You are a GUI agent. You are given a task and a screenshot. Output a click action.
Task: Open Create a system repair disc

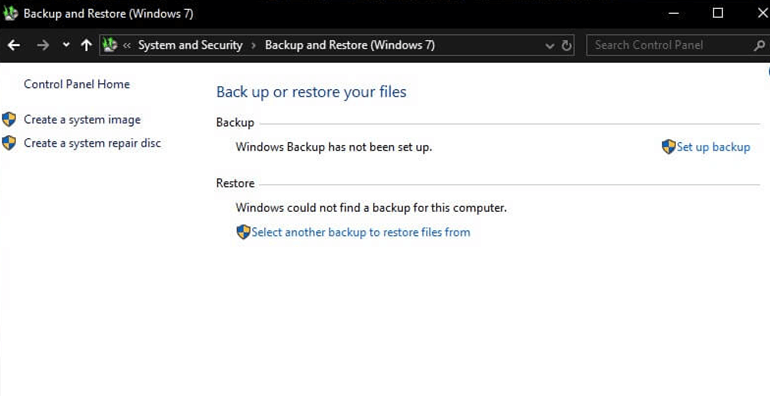pos(92,143)
